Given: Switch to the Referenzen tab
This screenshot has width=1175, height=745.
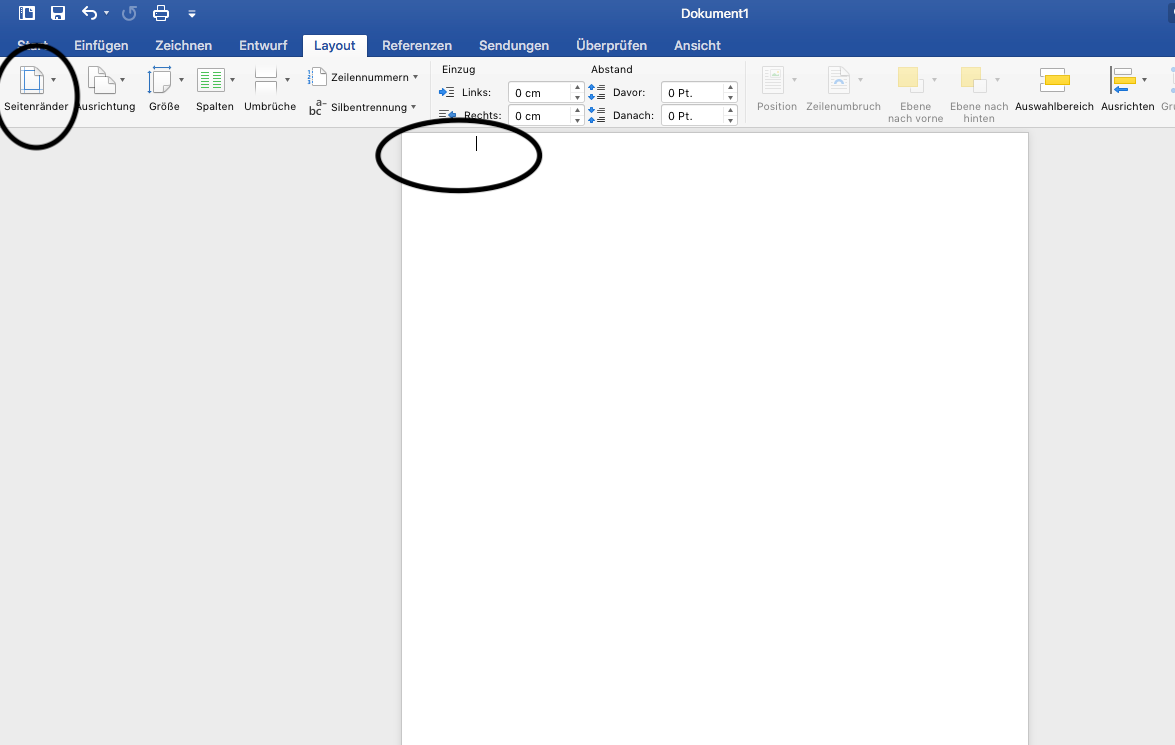Looking at the screenshot, I should coord(417,46).
